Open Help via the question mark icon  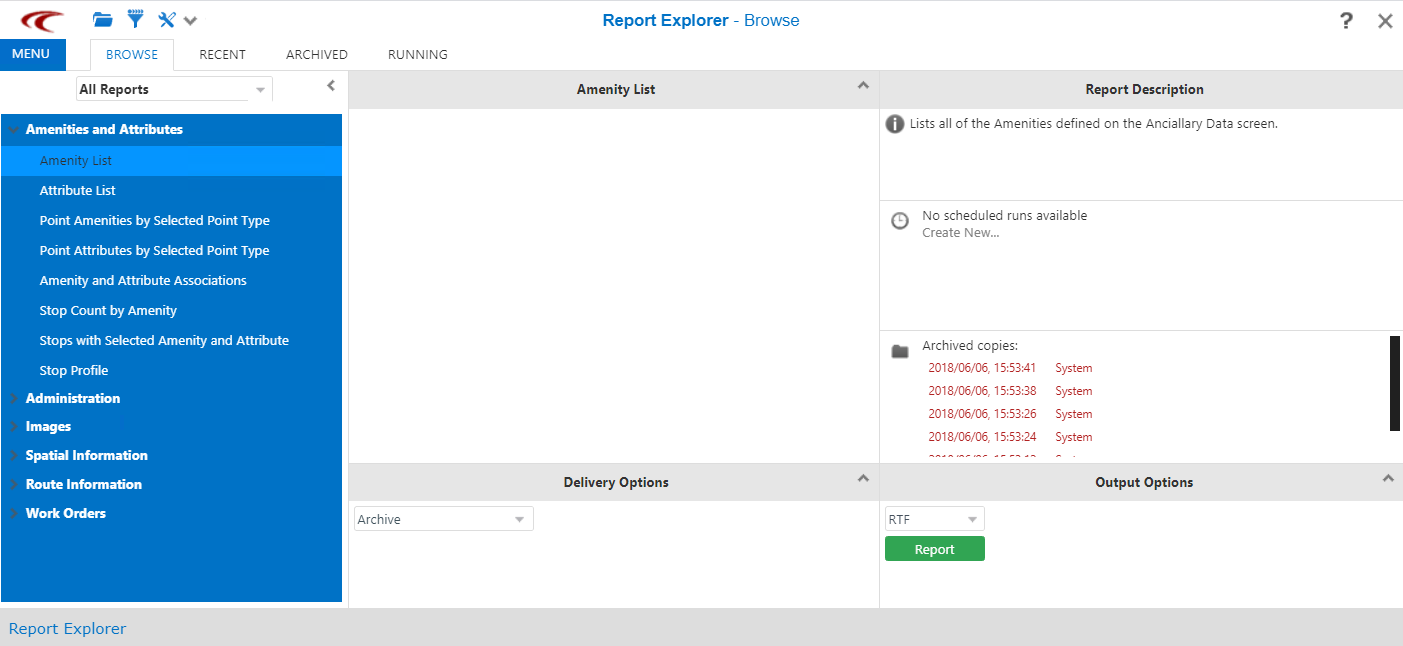point(1345,20)
